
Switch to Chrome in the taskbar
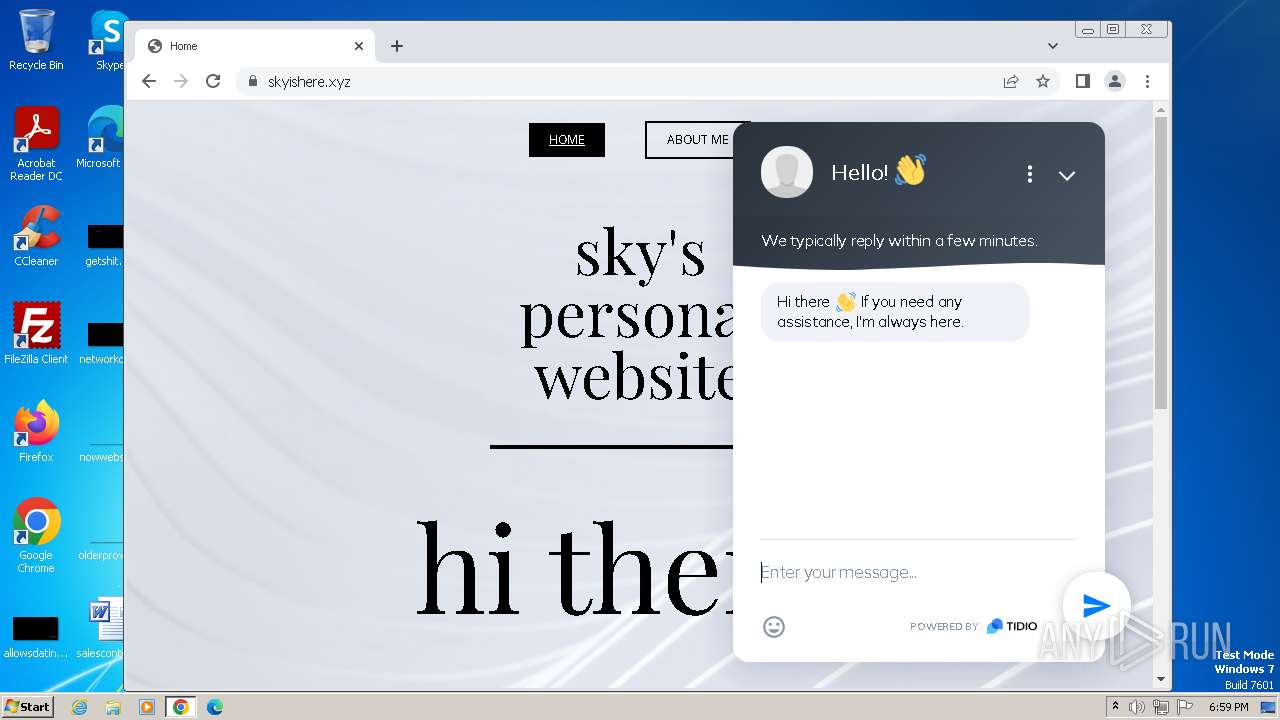click(181, 707)
